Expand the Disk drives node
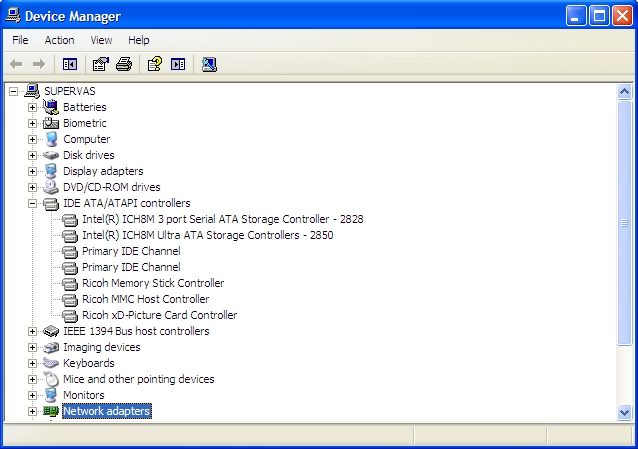The height and width of the screenshot is (449, 638). (33, 155)
